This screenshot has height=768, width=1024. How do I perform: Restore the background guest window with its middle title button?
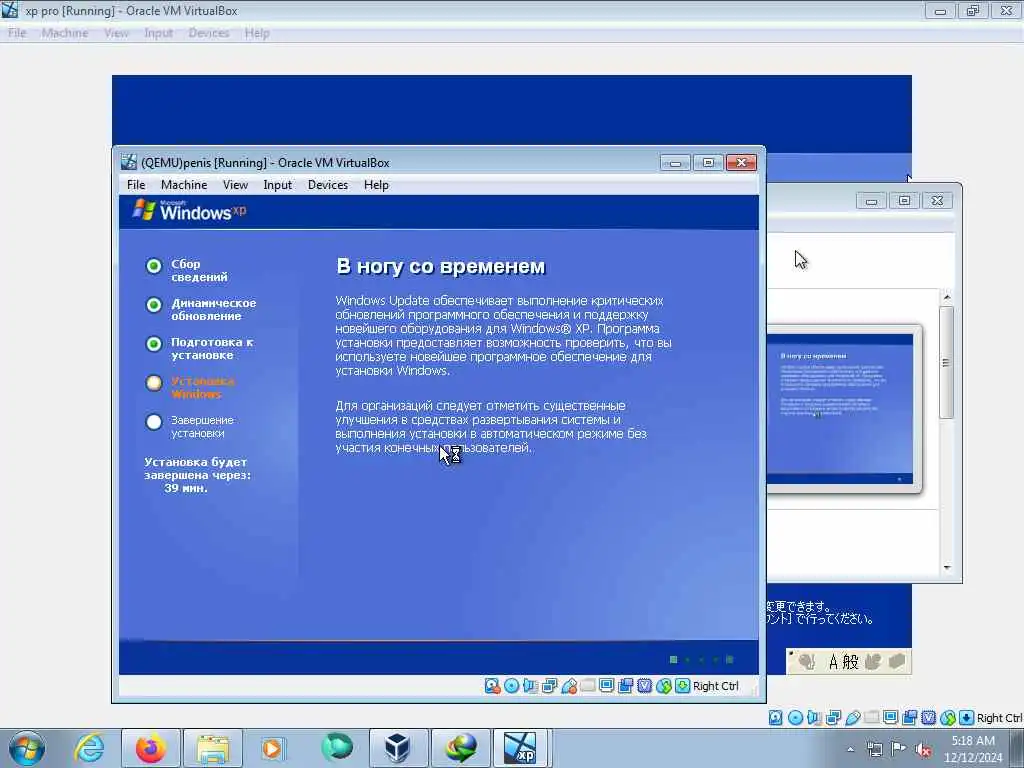[904, 200]
